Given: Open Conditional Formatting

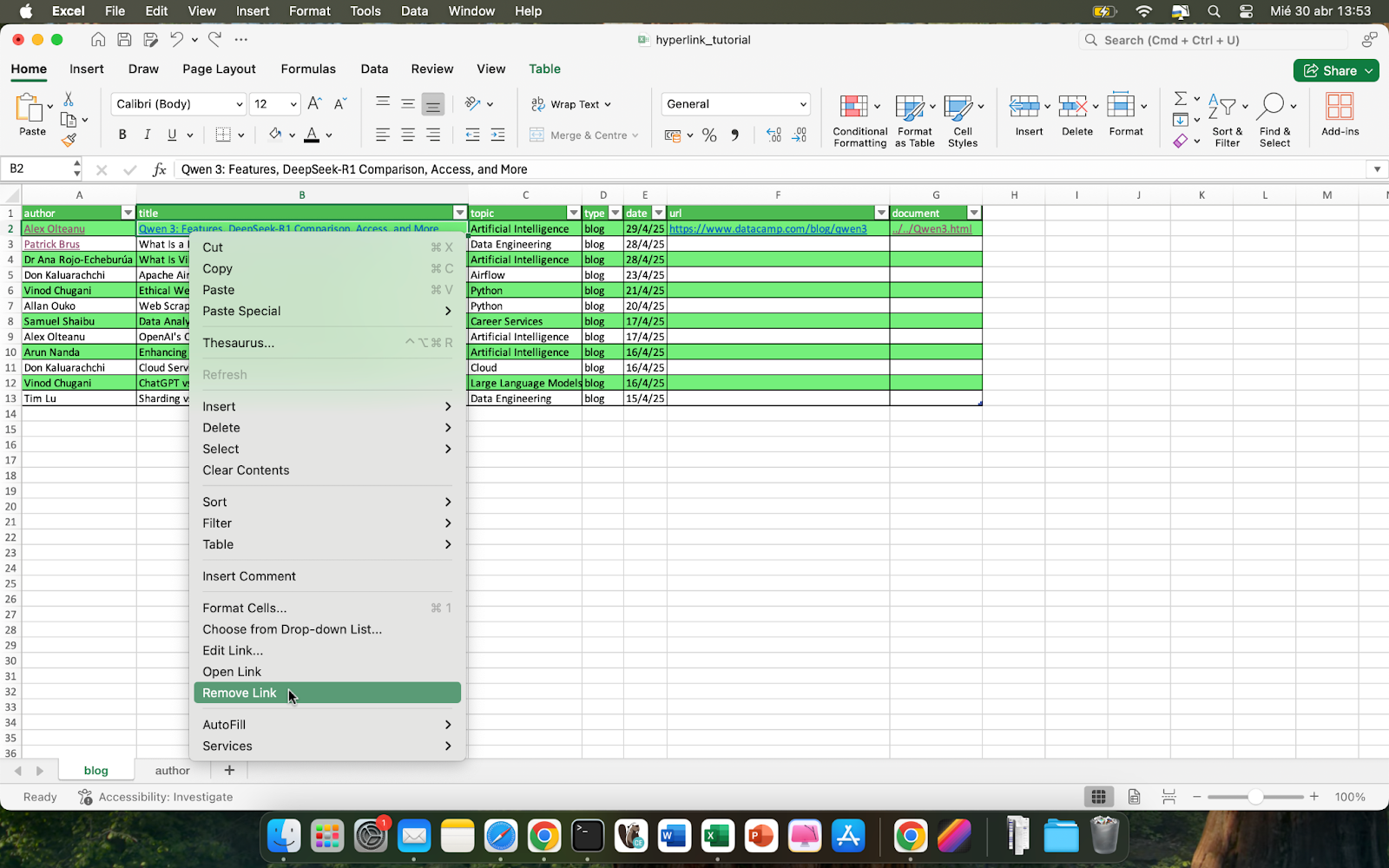Looking at the screenshot, I should pos(859,120).
